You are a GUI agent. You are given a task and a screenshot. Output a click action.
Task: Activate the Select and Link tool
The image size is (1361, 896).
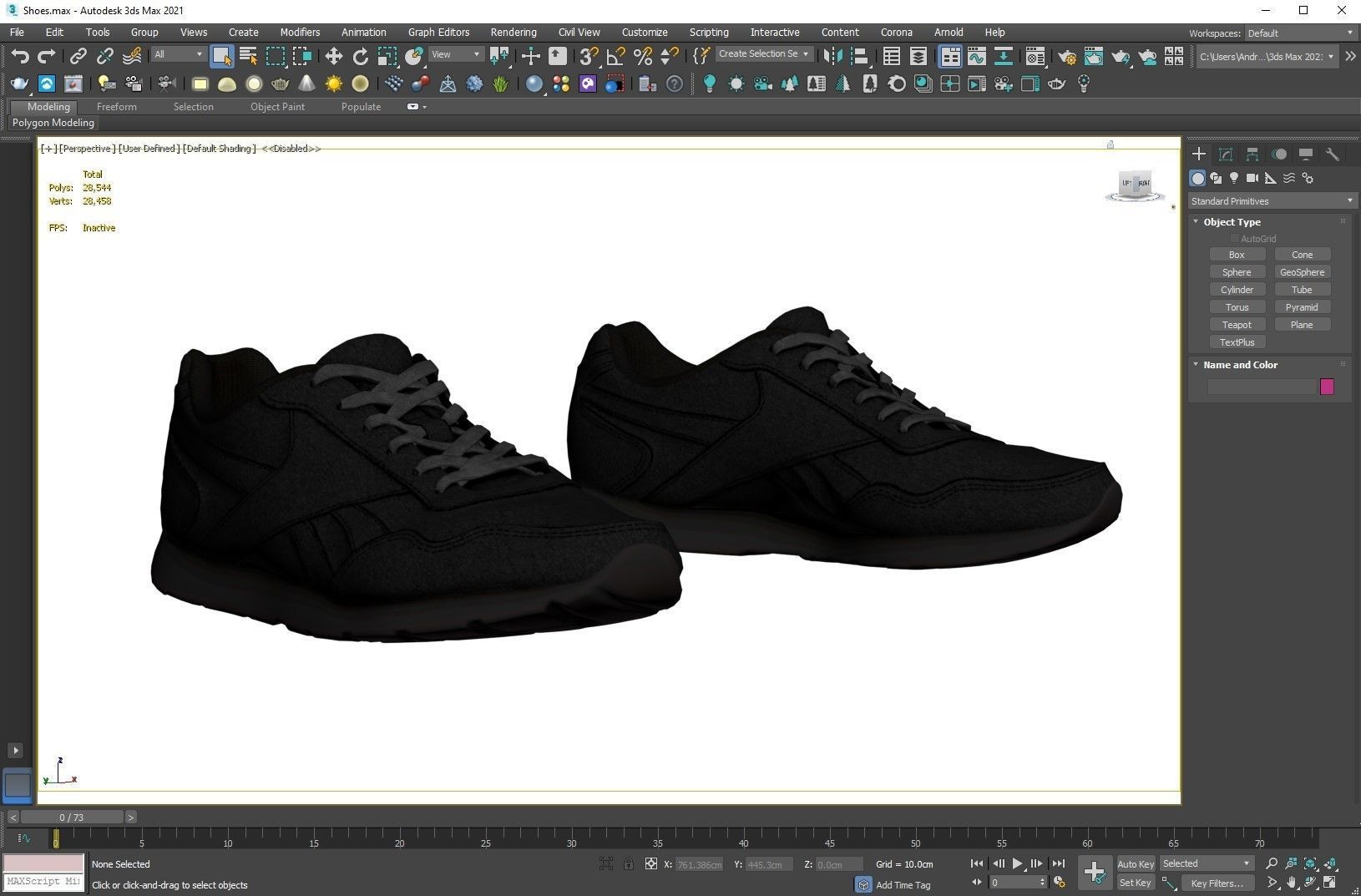coord(78,56)
